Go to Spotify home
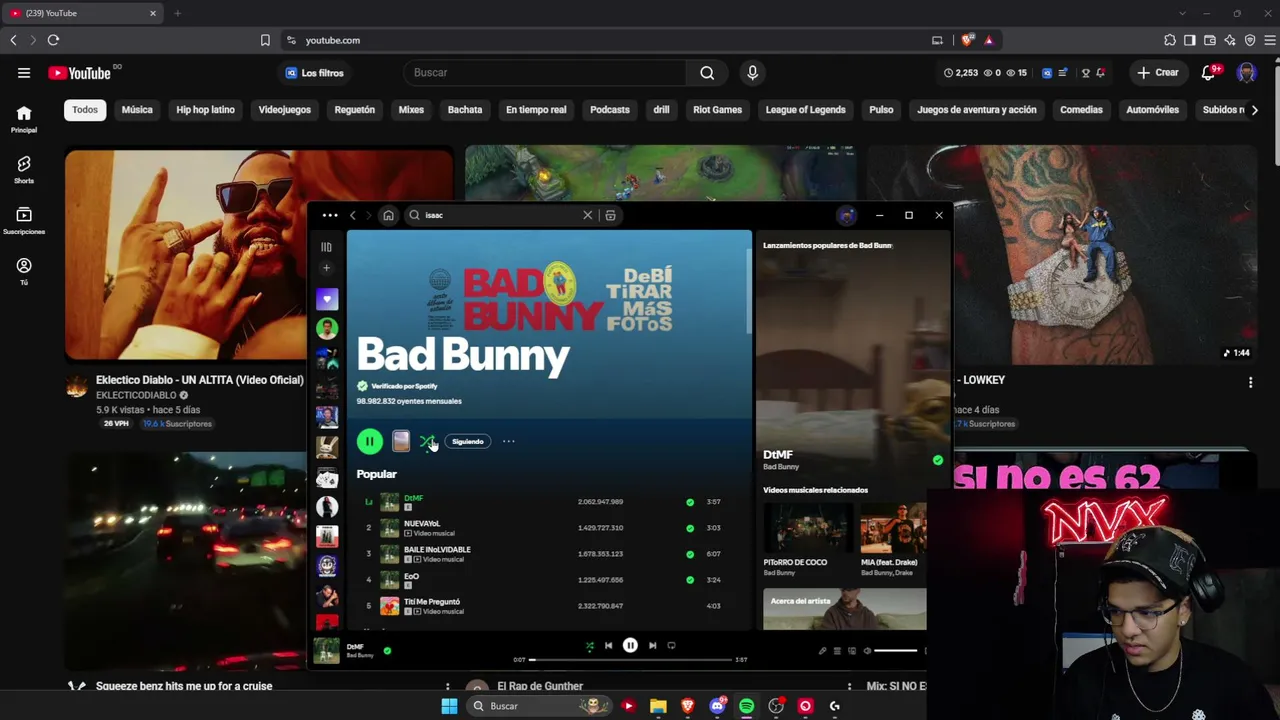The height and width of the screenshot is (720, 1280). coord(388,215)
